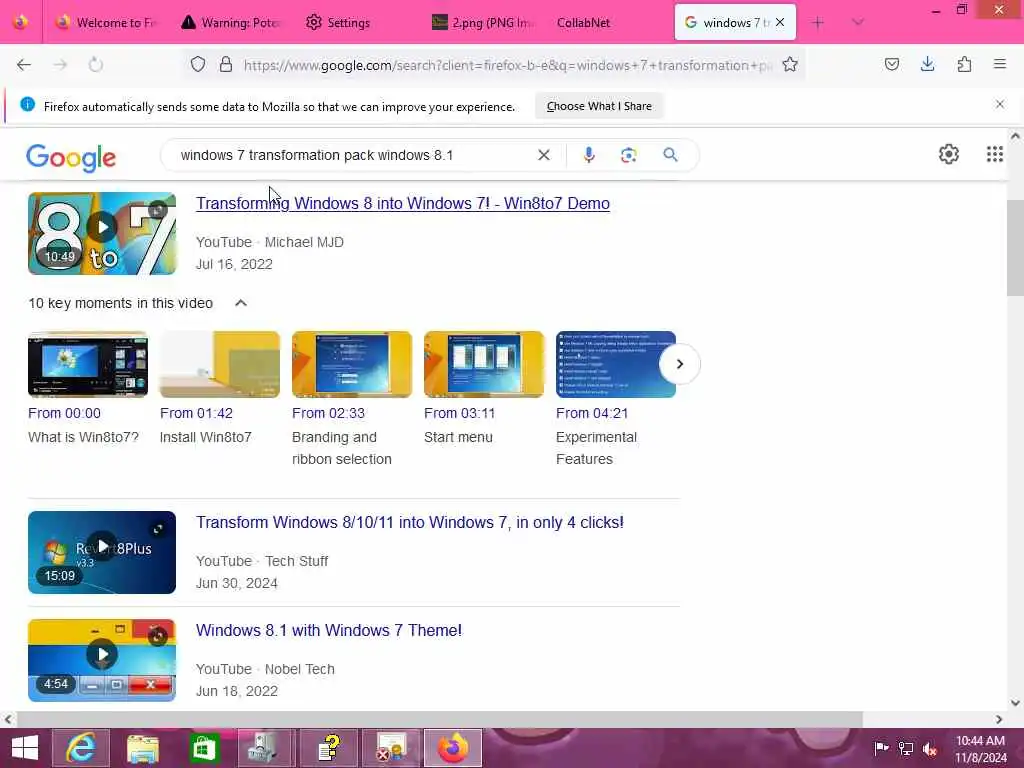
Task: Play the 8 to 7 video thumbnail
Action: (102, 233)
